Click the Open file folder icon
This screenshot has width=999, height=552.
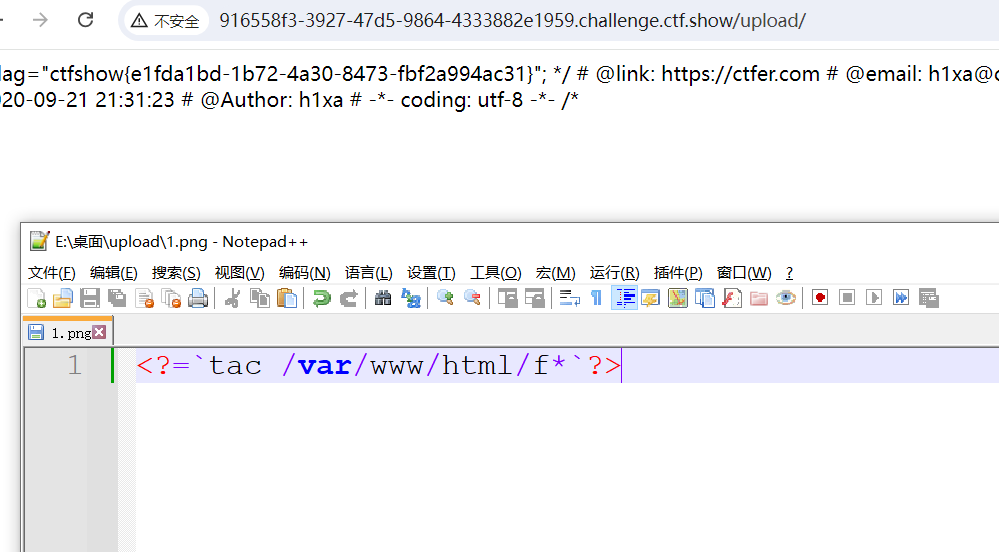[63, 298]
